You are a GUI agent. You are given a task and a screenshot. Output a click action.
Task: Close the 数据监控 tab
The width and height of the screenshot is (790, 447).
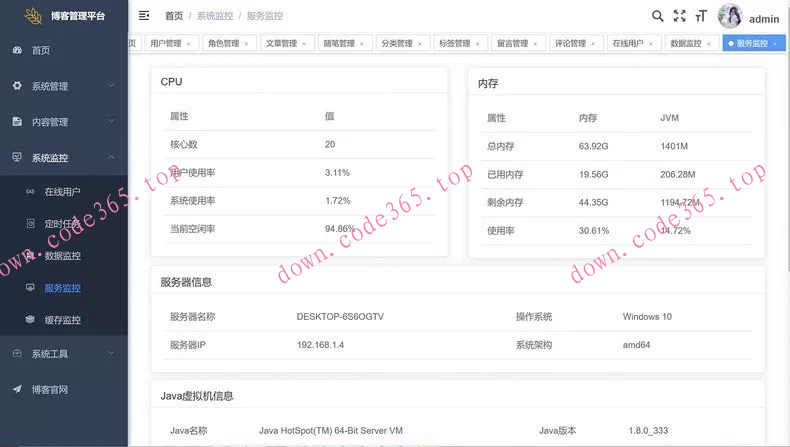tap(709, 44)
